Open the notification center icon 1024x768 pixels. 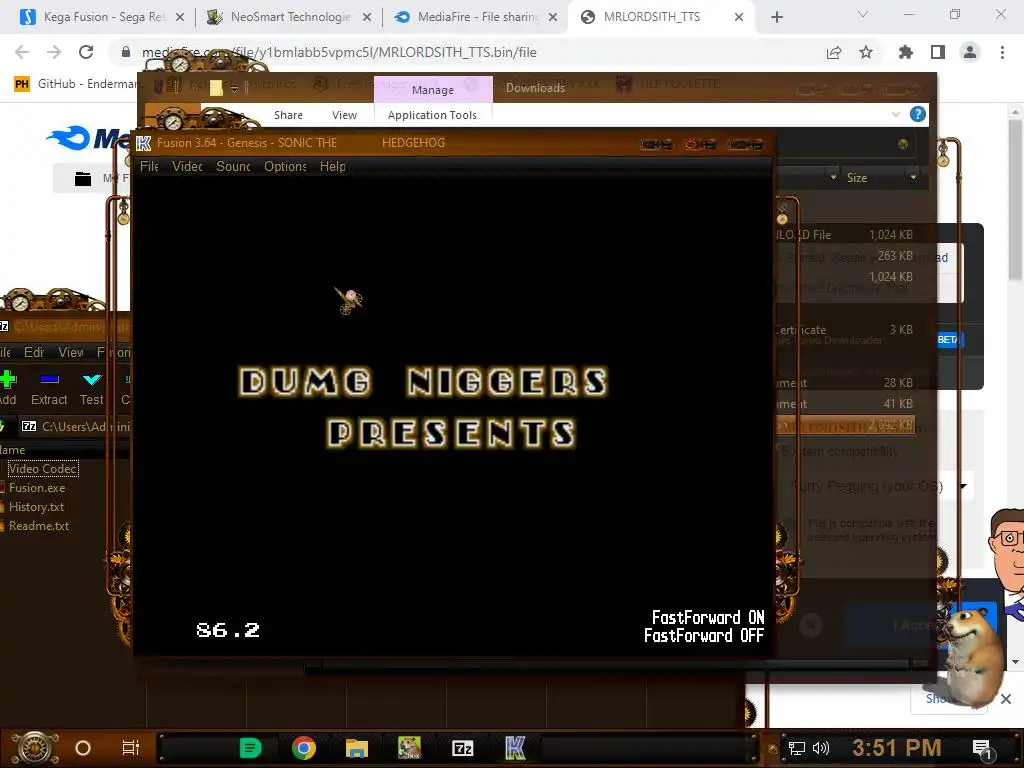[982, 749]
